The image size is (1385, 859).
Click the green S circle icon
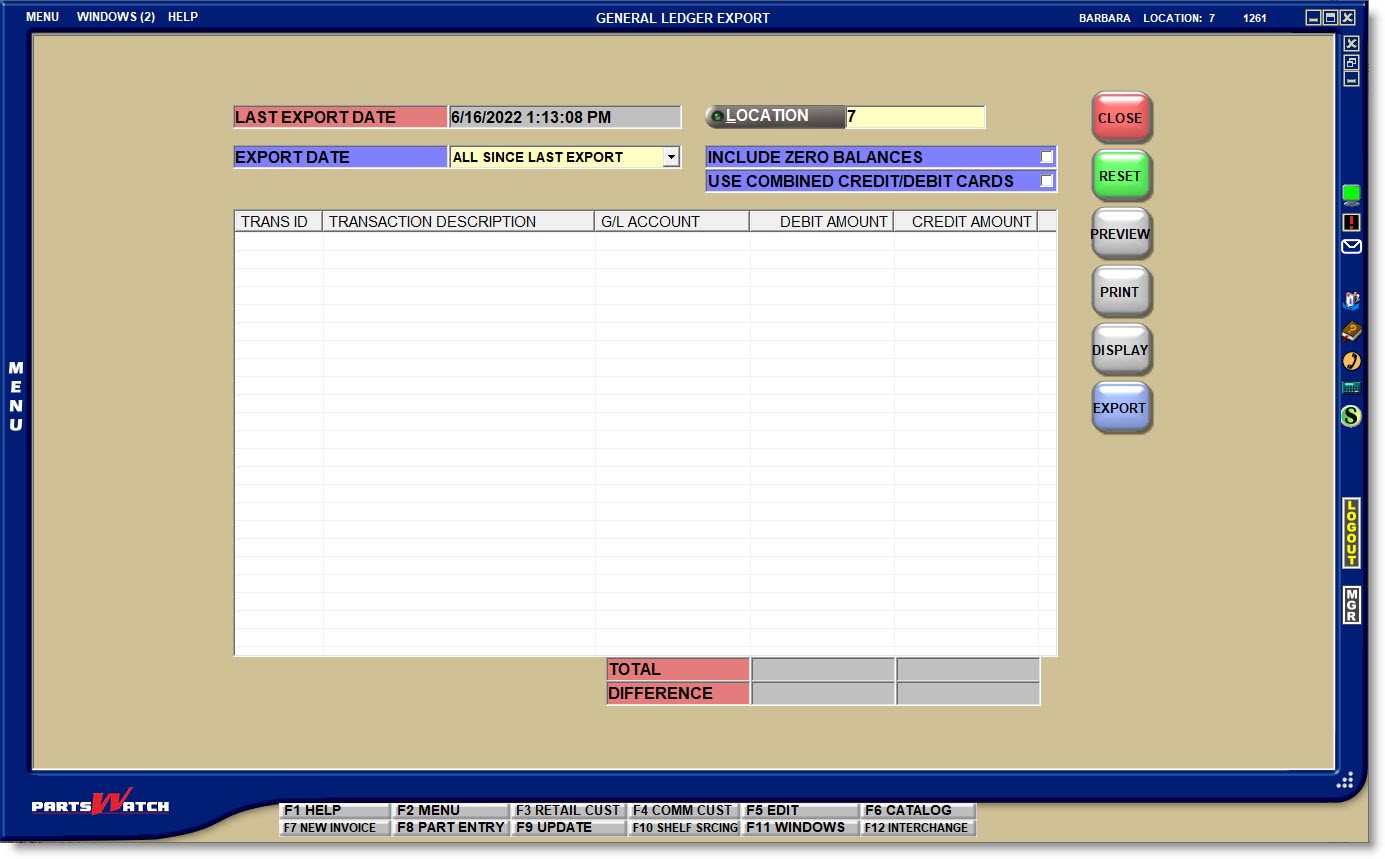pos(1351,415)
